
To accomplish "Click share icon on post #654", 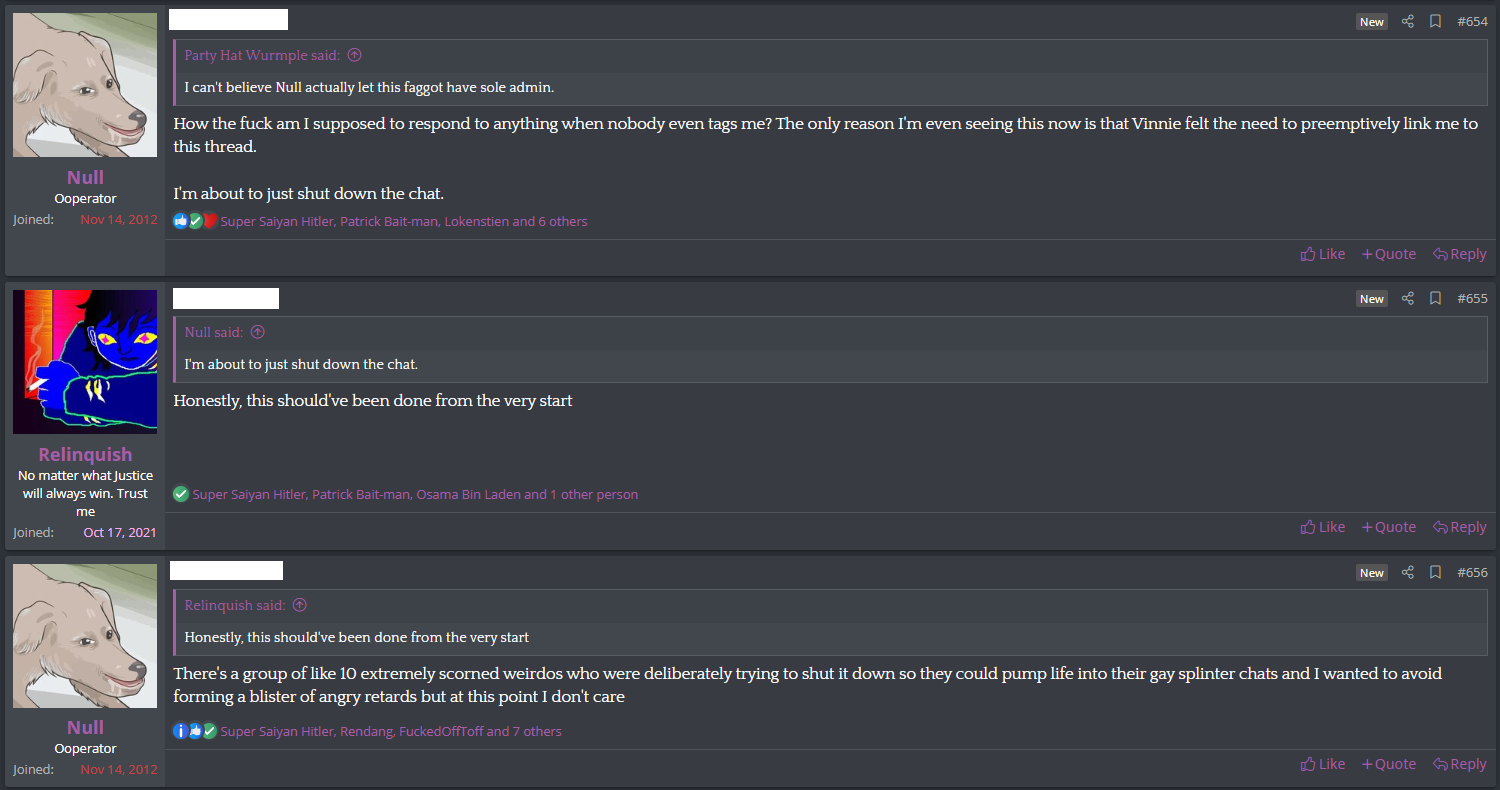I will (x=1407, y=21).
